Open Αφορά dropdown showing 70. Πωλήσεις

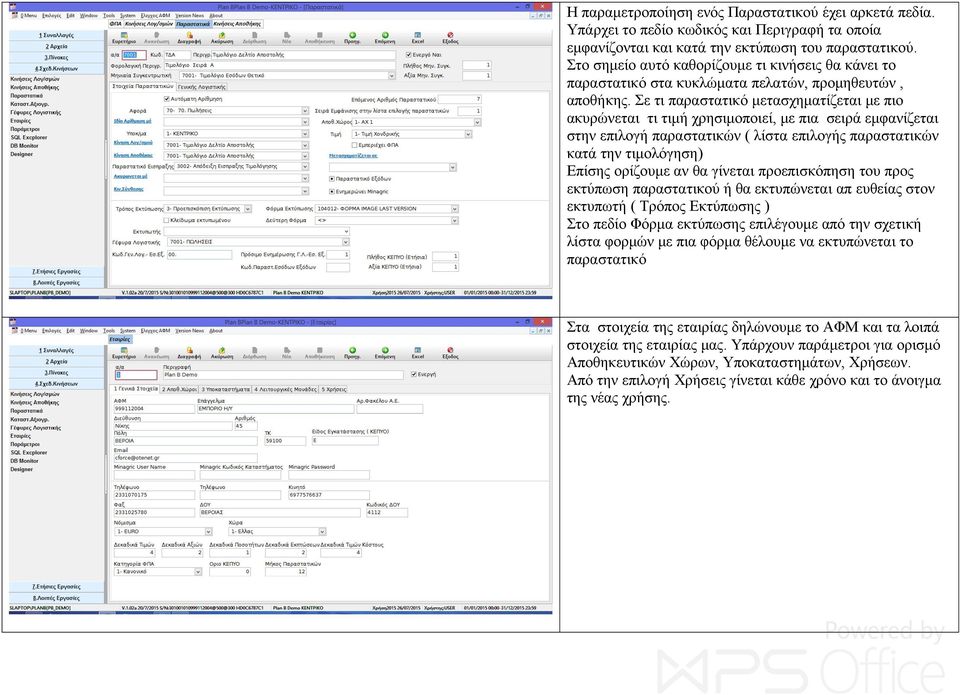pos(305,111)
